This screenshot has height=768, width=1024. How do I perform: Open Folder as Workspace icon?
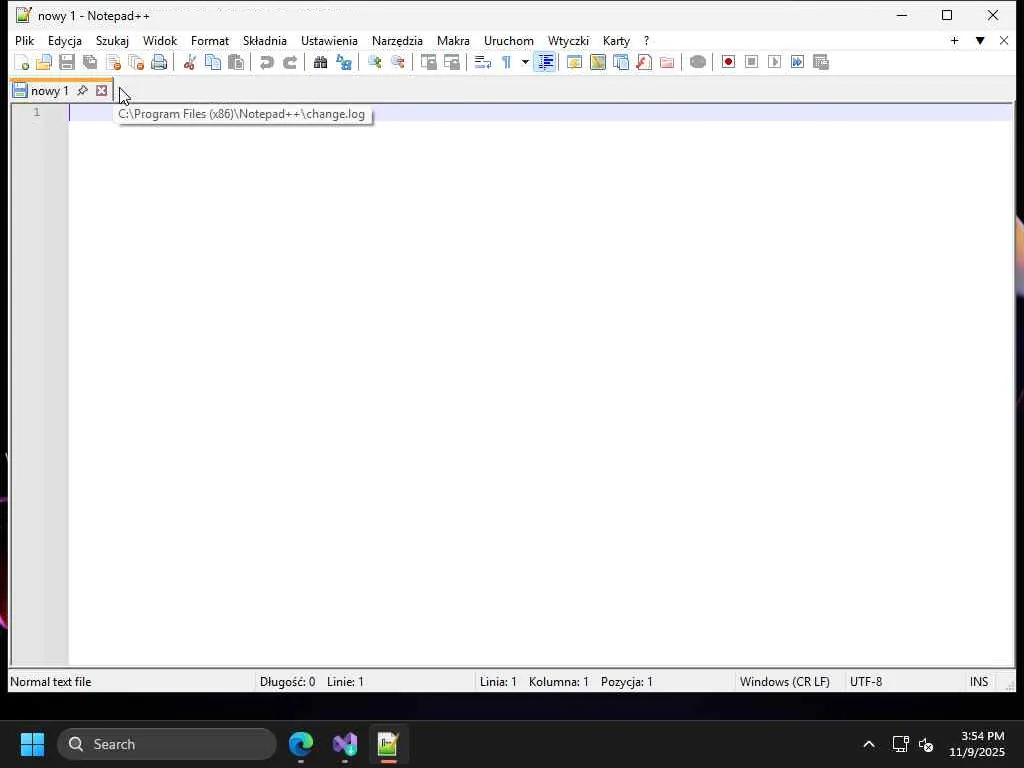click(x=667, y=63)
